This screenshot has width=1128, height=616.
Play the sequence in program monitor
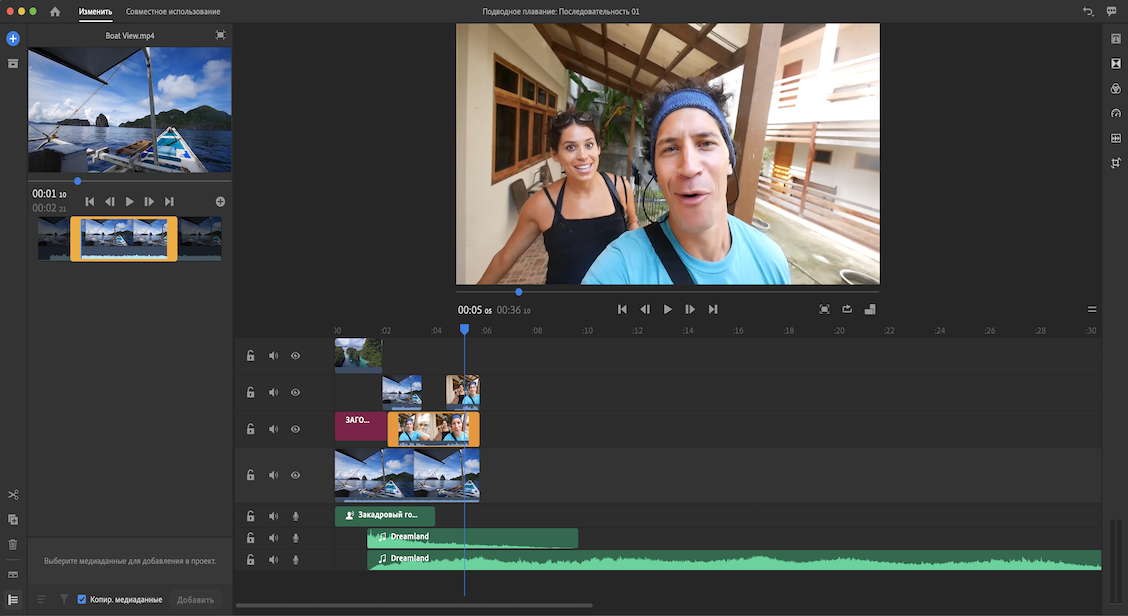(668, 309)
